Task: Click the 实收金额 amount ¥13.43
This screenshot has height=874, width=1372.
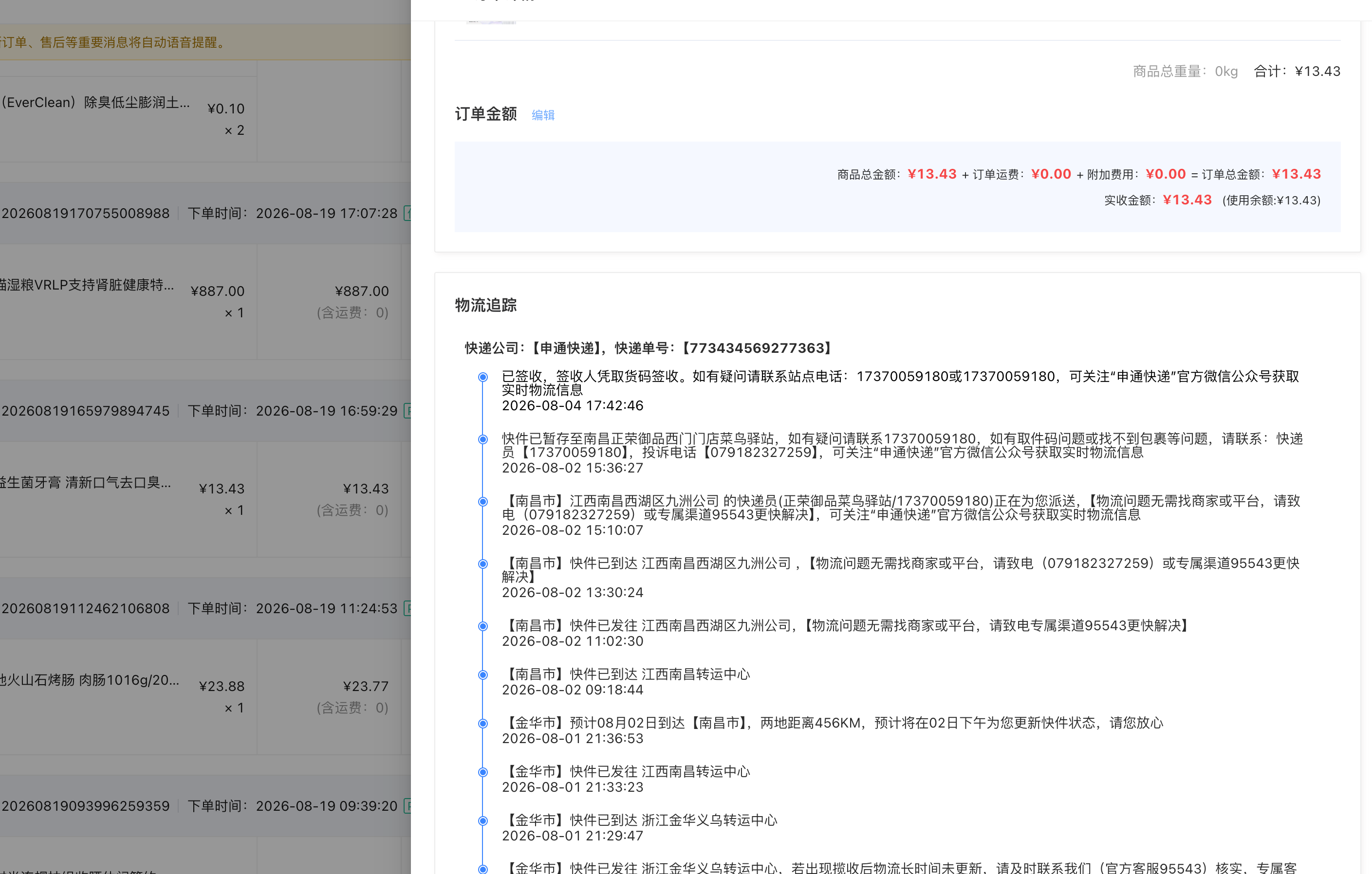Action: (1187, 200)
